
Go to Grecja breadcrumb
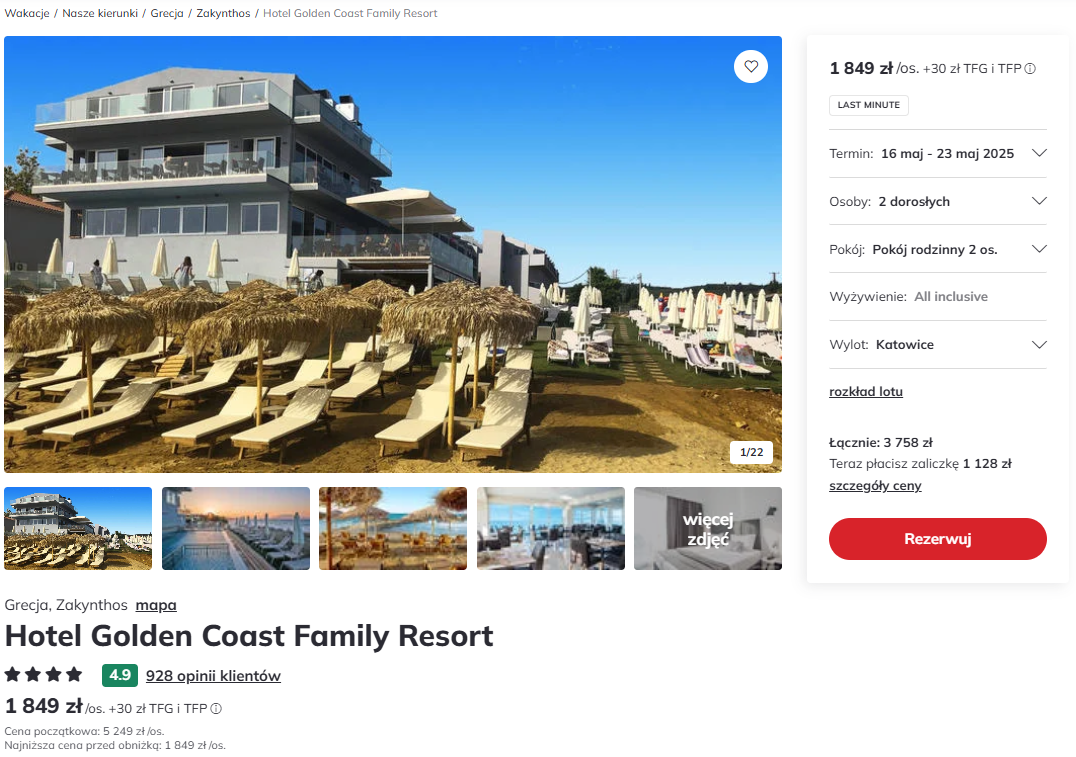[x=167, y=13]
